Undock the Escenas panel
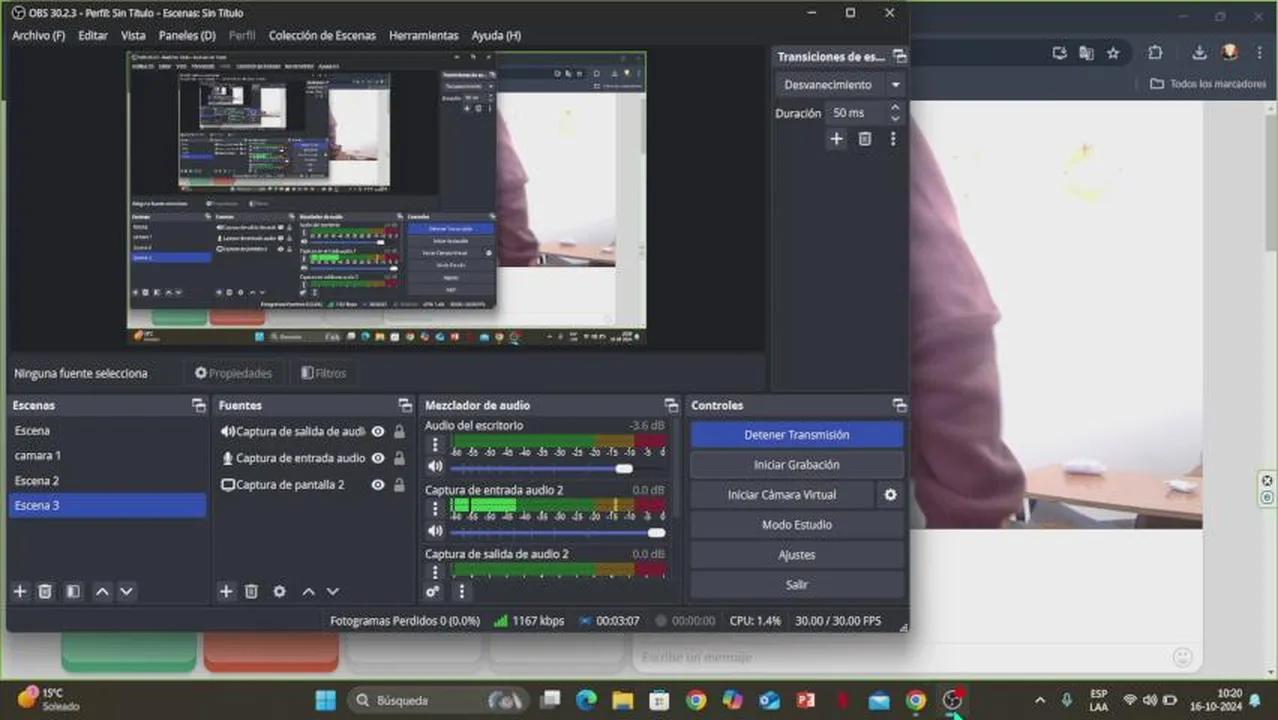The image size is (1278, 720). pos(199,405)
